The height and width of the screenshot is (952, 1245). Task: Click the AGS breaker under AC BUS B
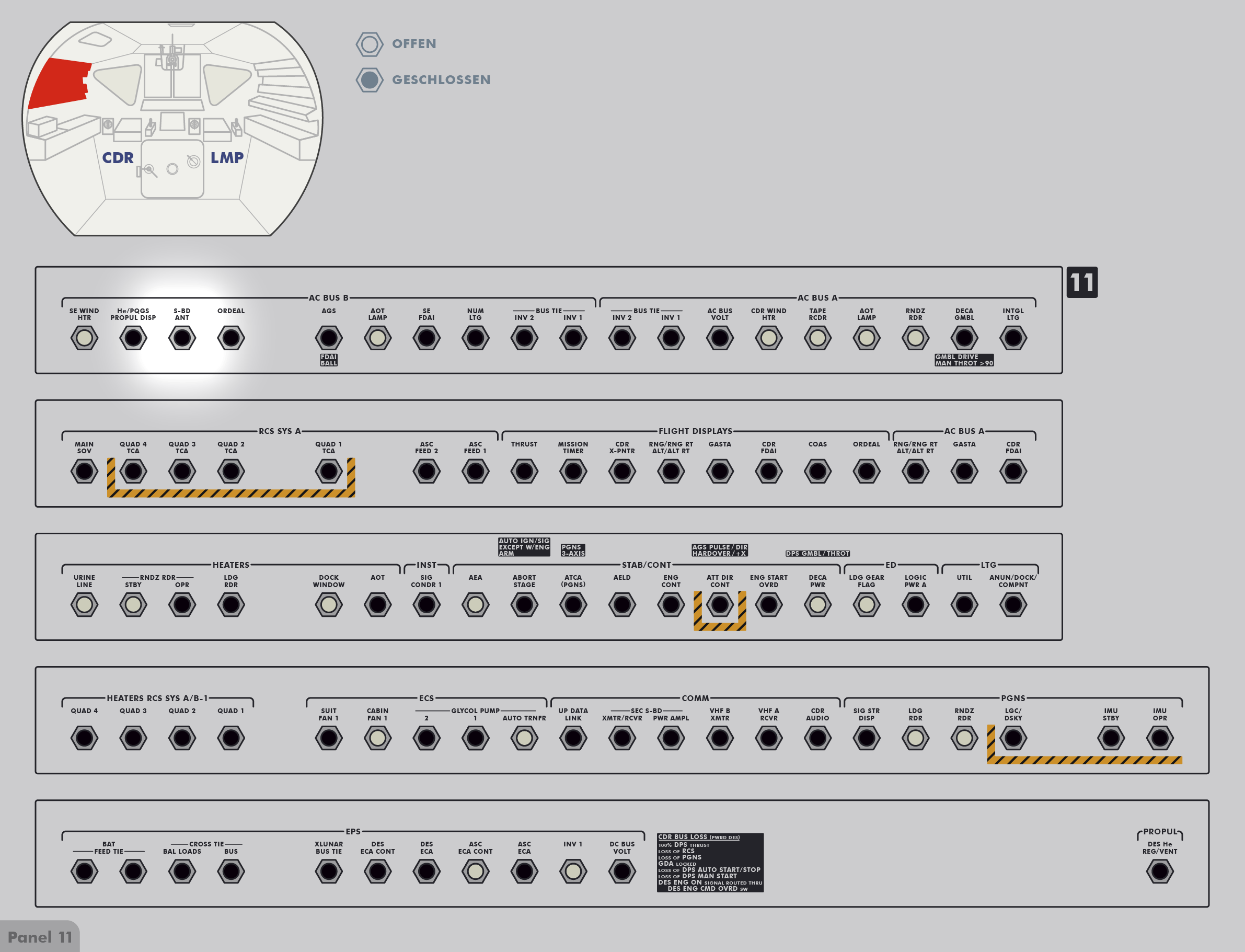329,338
